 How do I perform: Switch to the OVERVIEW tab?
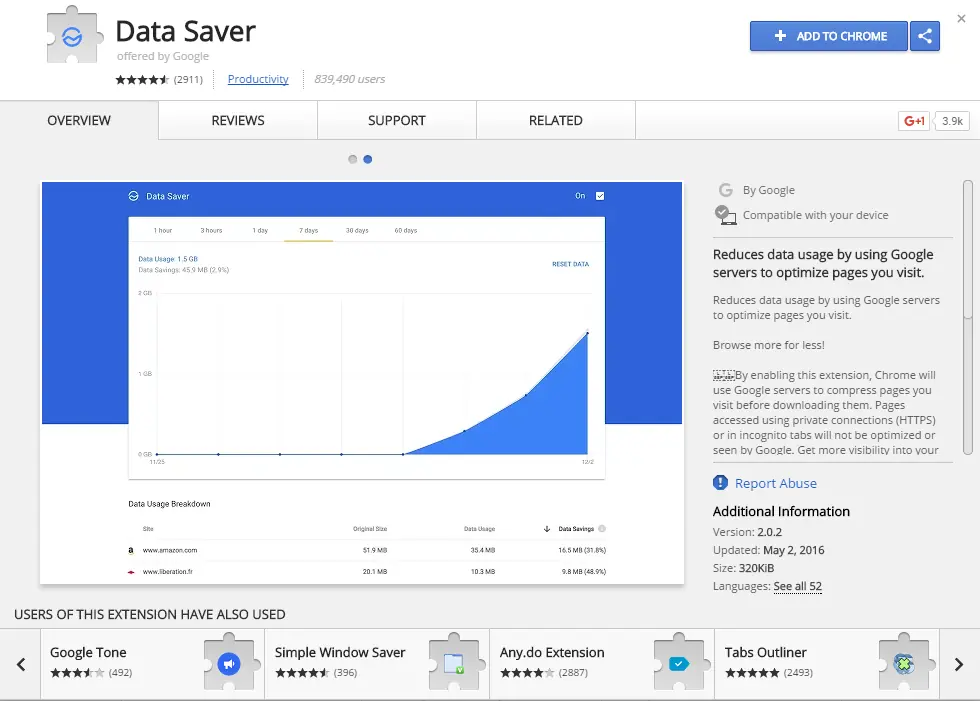coord(79,121)
